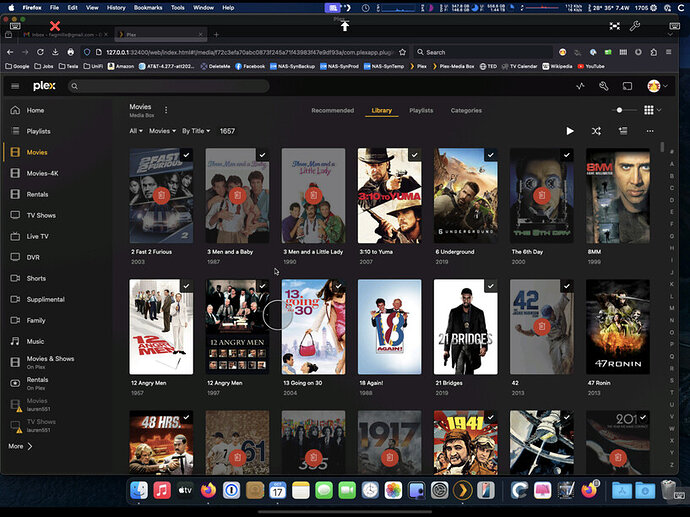This screenshot has height=517, width=690.
Task: Switch to the Library tab
Action: pos(382,110)
